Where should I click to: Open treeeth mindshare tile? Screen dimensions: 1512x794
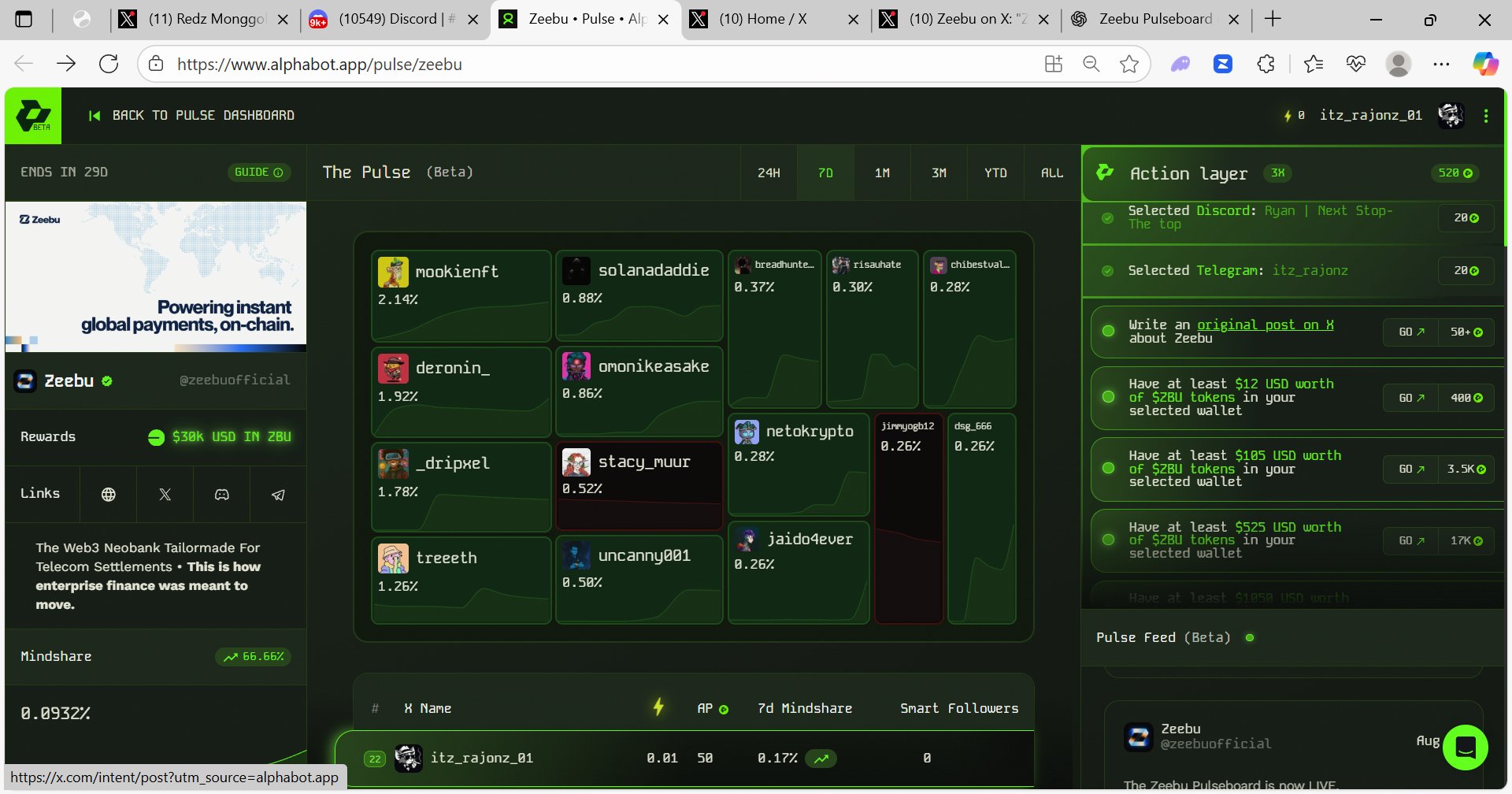(x=461, y=581)
